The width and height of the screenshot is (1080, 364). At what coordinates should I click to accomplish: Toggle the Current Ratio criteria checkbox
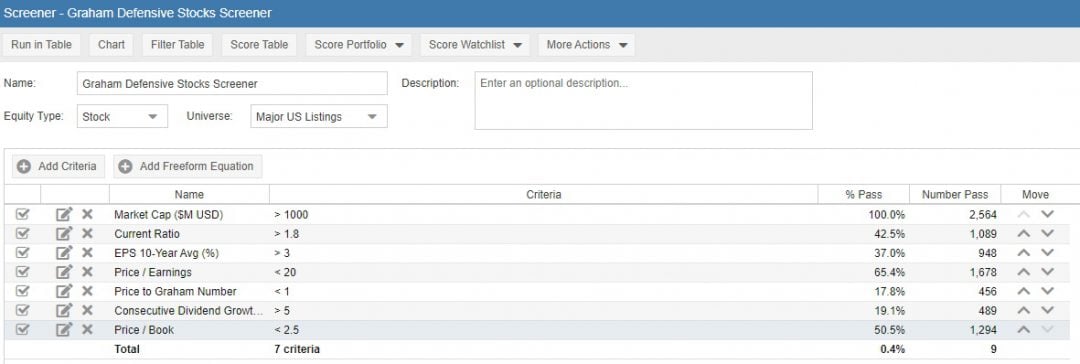tap(22, 234)
